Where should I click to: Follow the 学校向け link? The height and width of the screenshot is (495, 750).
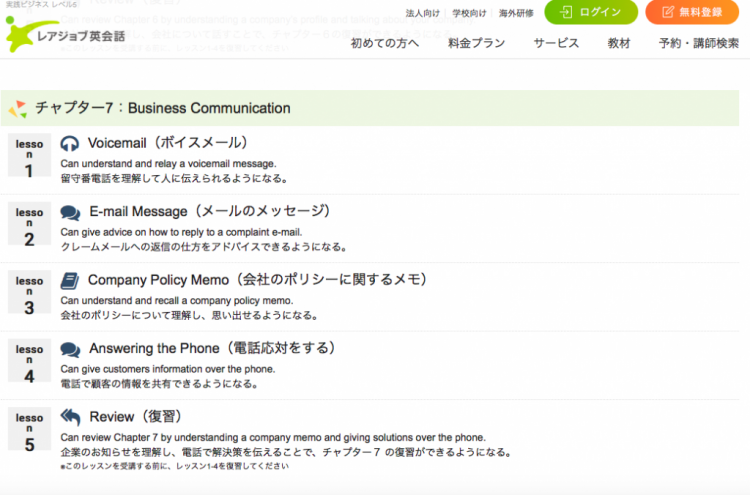(x=469, y=13)
